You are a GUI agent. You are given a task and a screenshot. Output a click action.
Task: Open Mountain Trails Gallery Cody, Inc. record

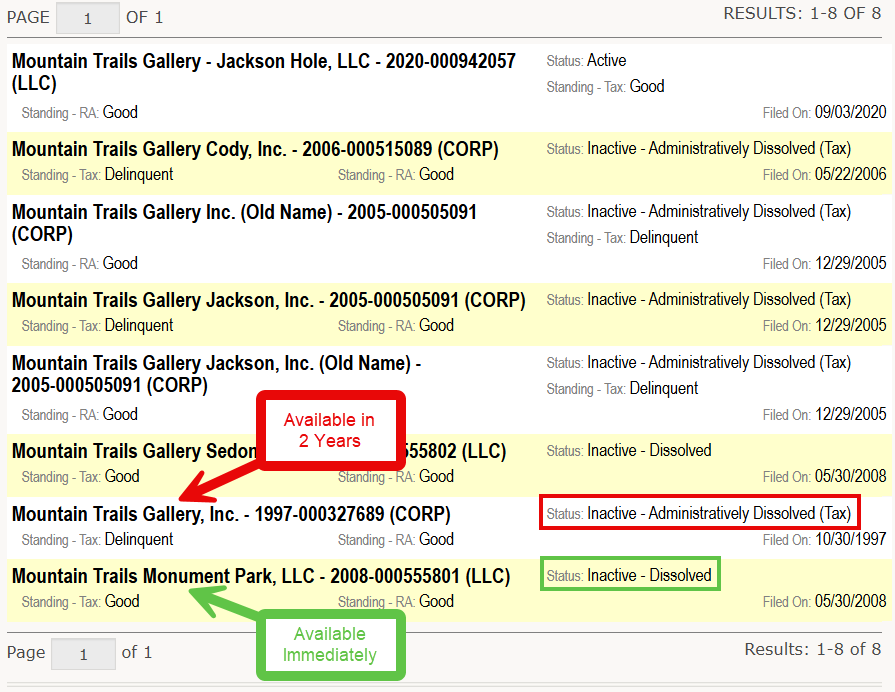255,149
